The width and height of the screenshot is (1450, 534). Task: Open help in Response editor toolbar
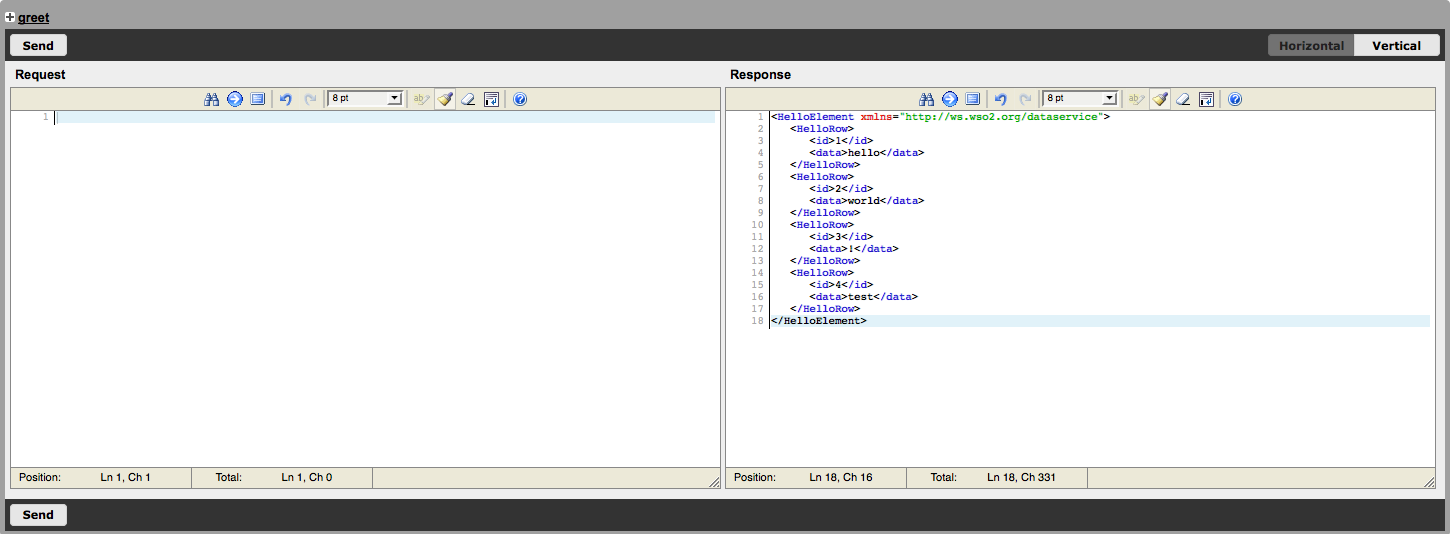(1235, 99)
